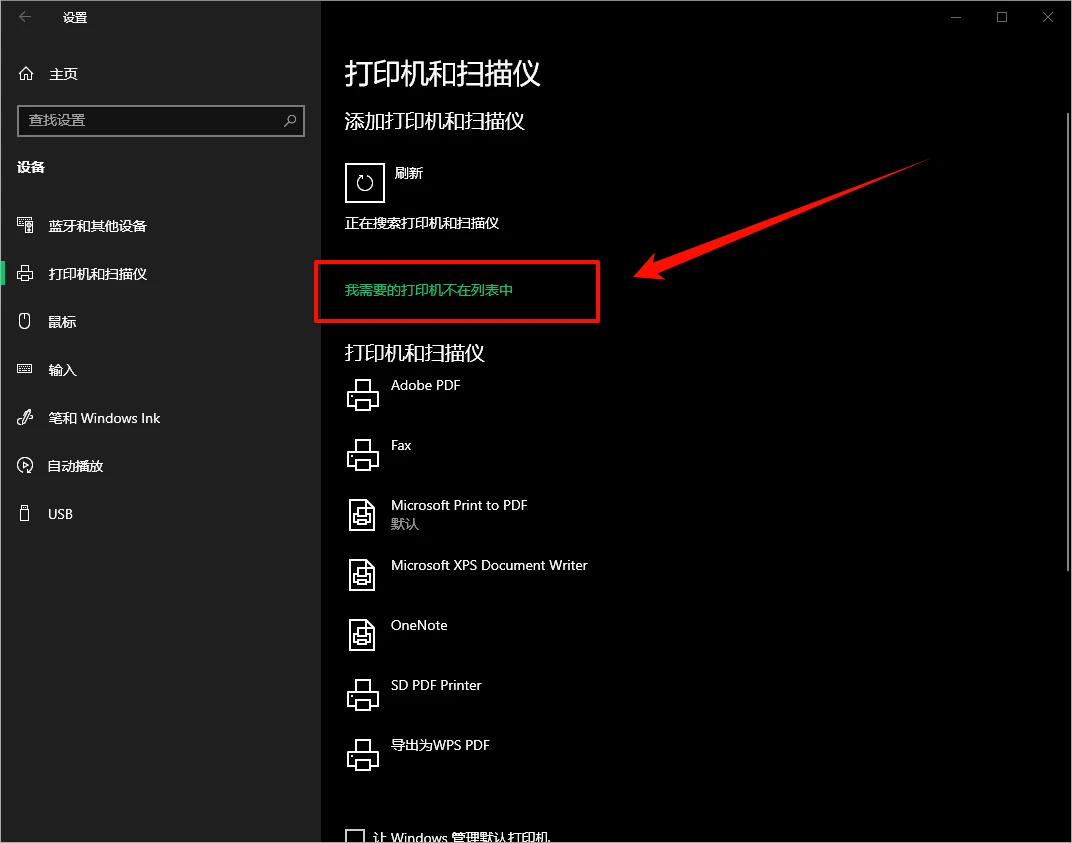The height and width of the screenshot is (843, 1072).
Task: Click the USB icon in the sidebar
Action: click(25, 513)
